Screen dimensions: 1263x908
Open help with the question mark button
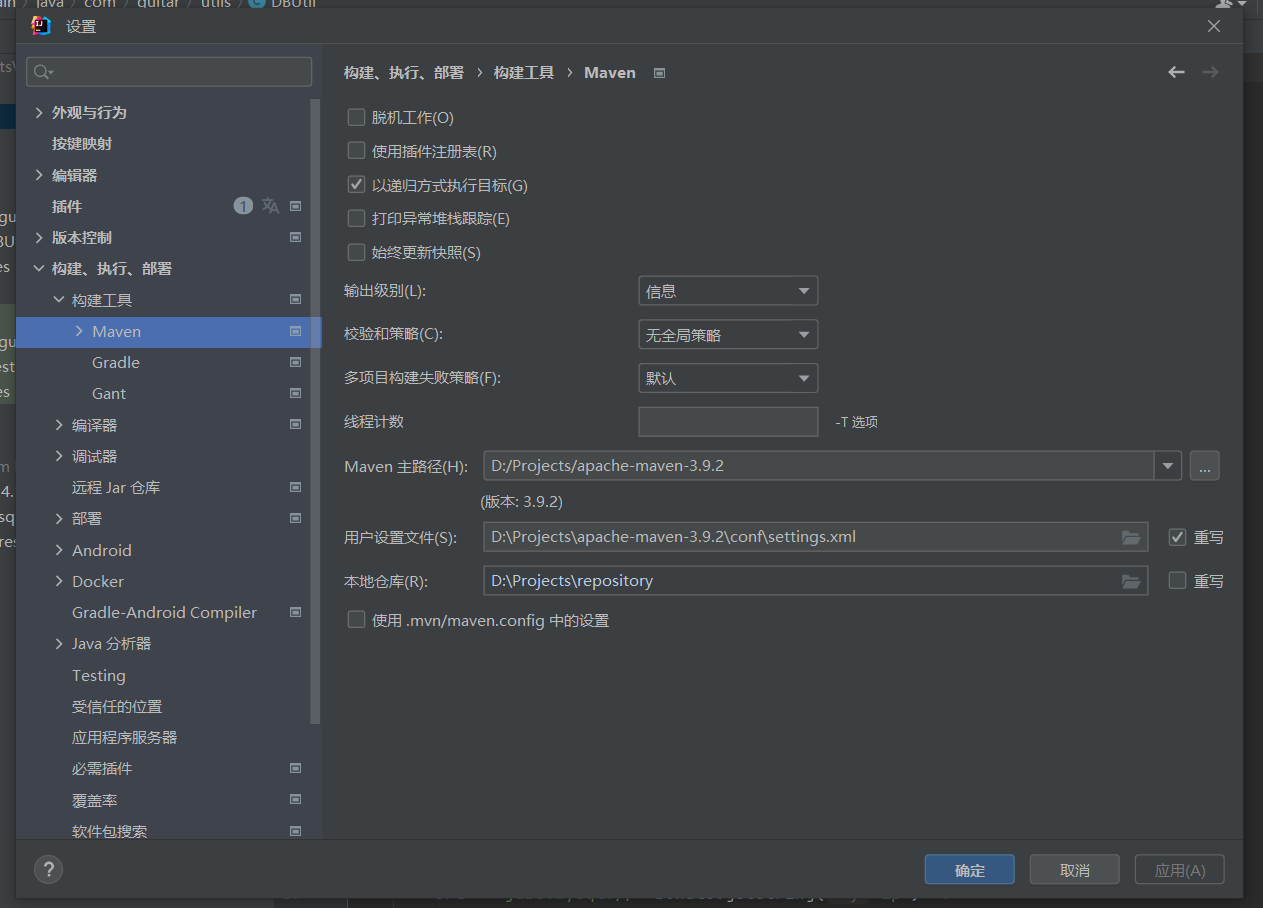coord(48,869)
